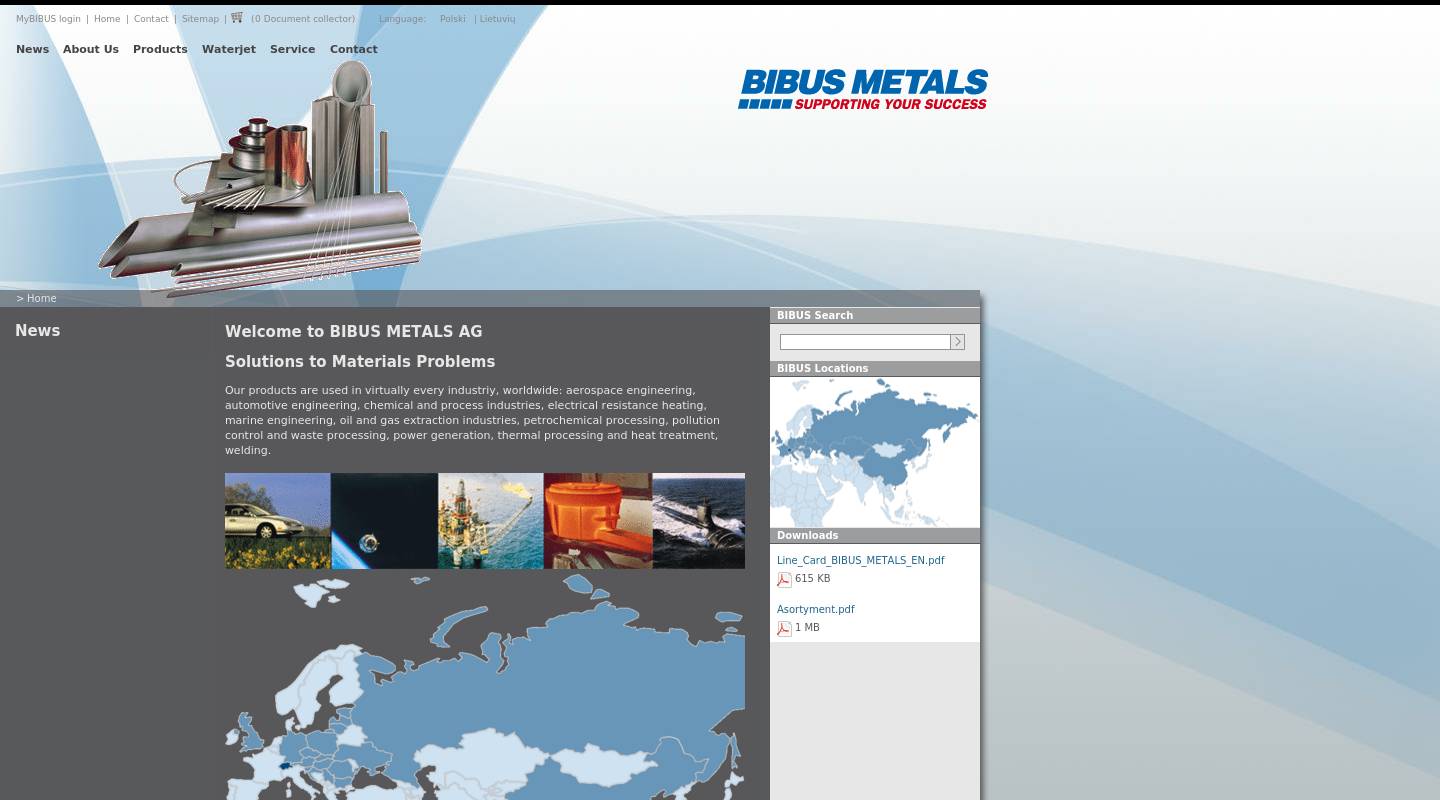Open the Sitemap link
The height and width of the screenshot is (800, 1440).
click(x=200, y=19)
